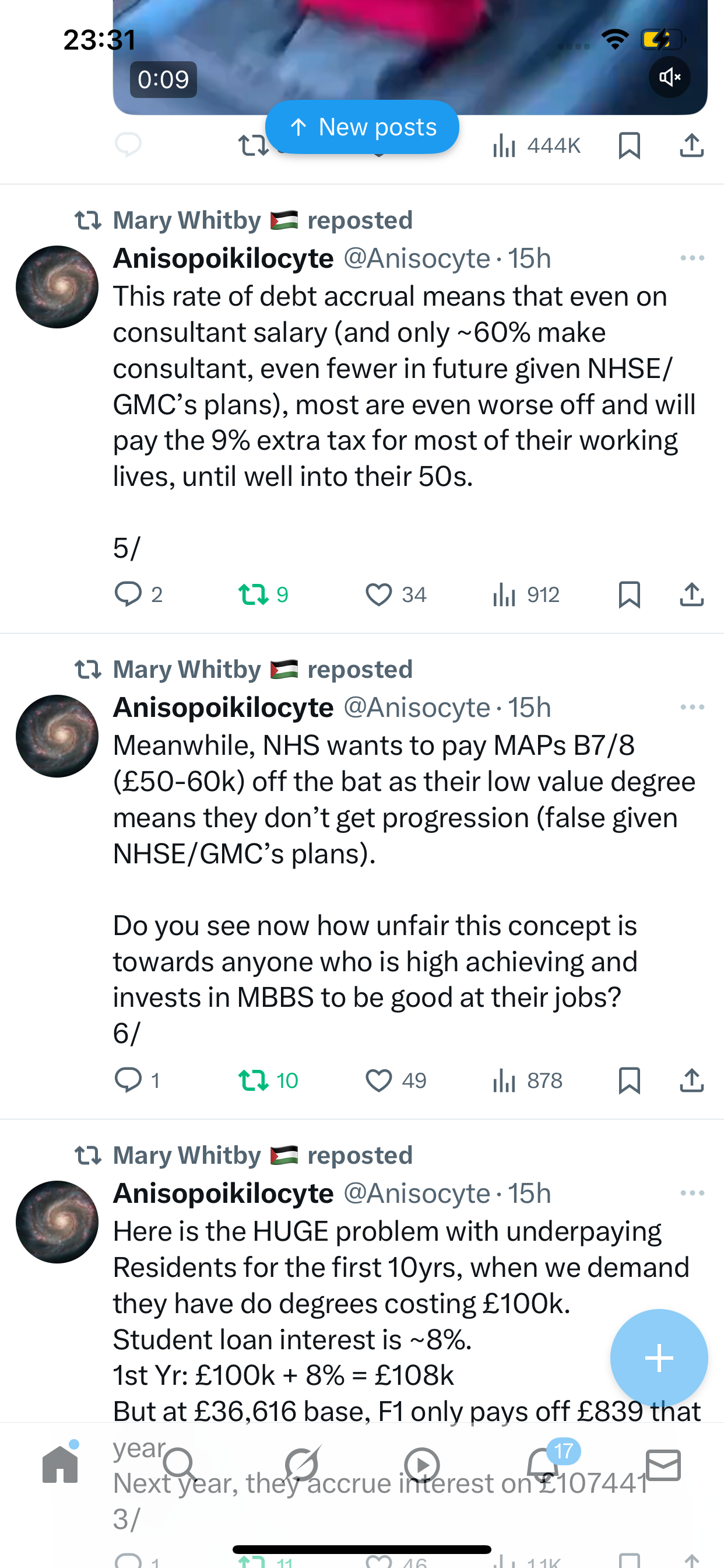
Task: Unmute the video with the speaker icon
Action: point(669,78)
